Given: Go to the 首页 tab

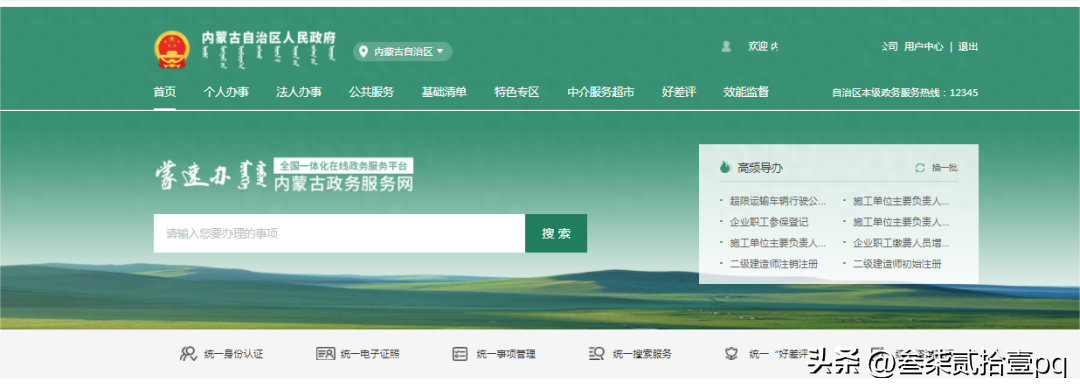Looking at the screenshot, I should 165,92.
